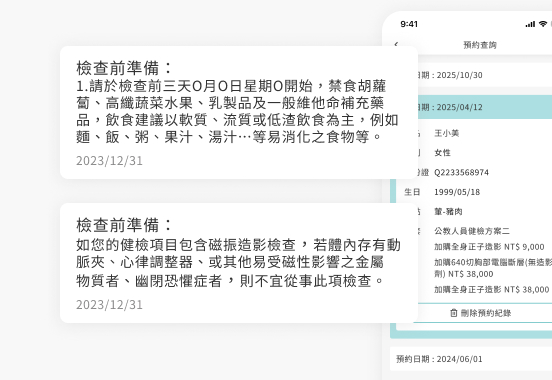Tap the cellular signal status icon
Viewport: 552px width, 380px height.
[530, 24]
